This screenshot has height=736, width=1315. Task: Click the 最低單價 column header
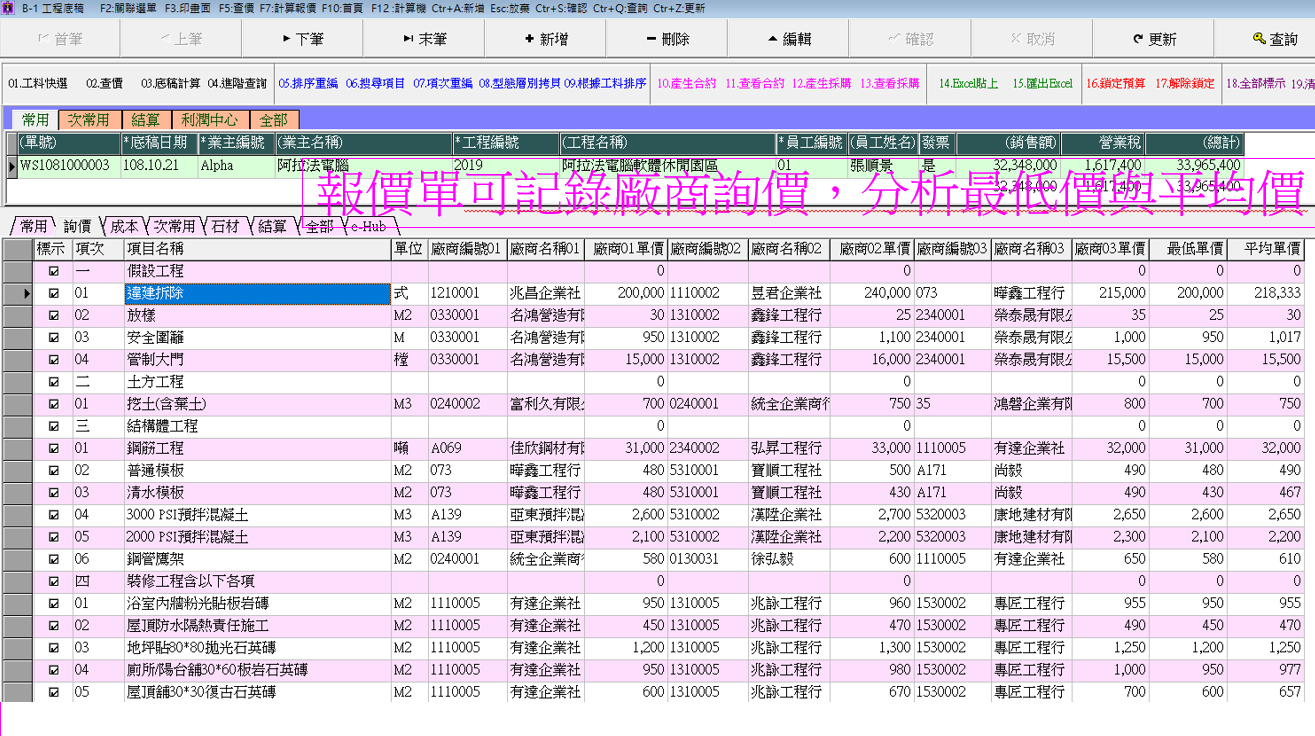[1189, 249]
